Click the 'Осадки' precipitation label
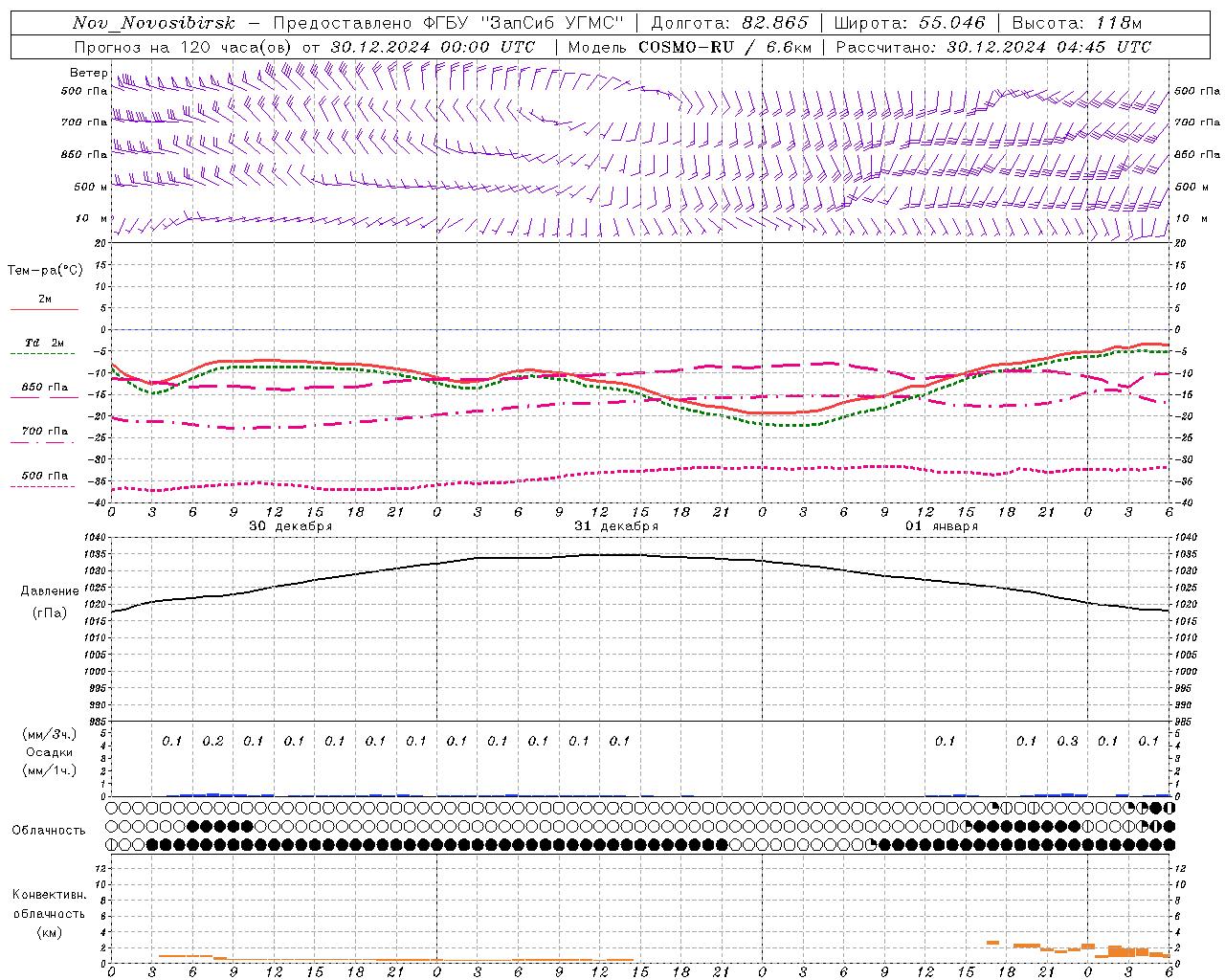1225x980 pixels. point(49,752)
